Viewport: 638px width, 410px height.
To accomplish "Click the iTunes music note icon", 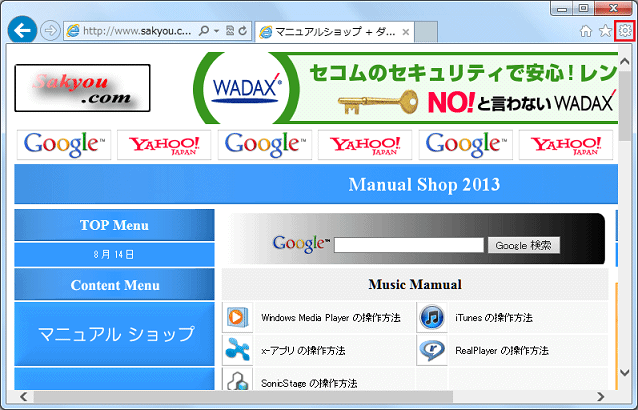I will [432, 317].
